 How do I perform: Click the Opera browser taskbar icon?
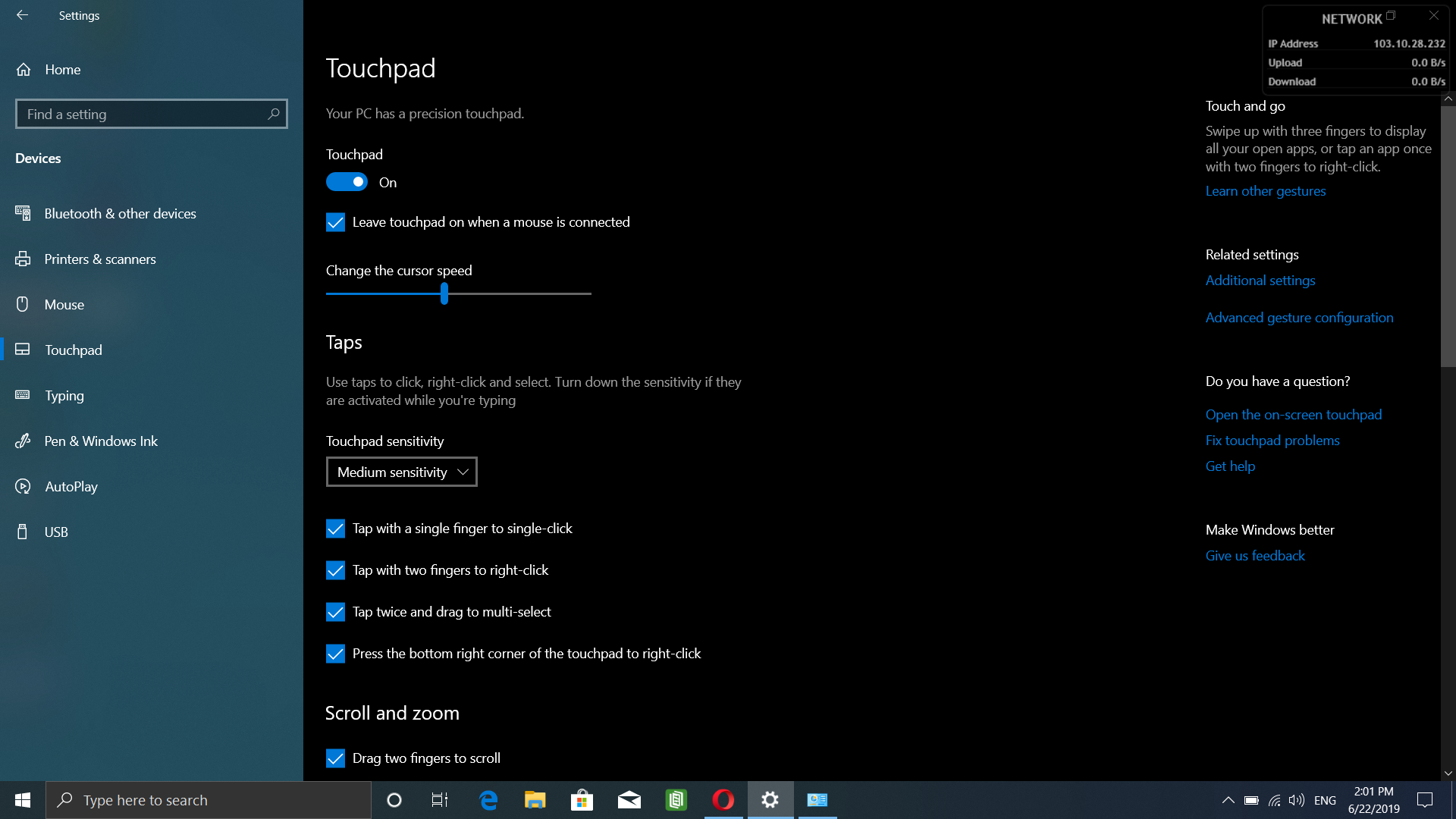pos(723,799)
